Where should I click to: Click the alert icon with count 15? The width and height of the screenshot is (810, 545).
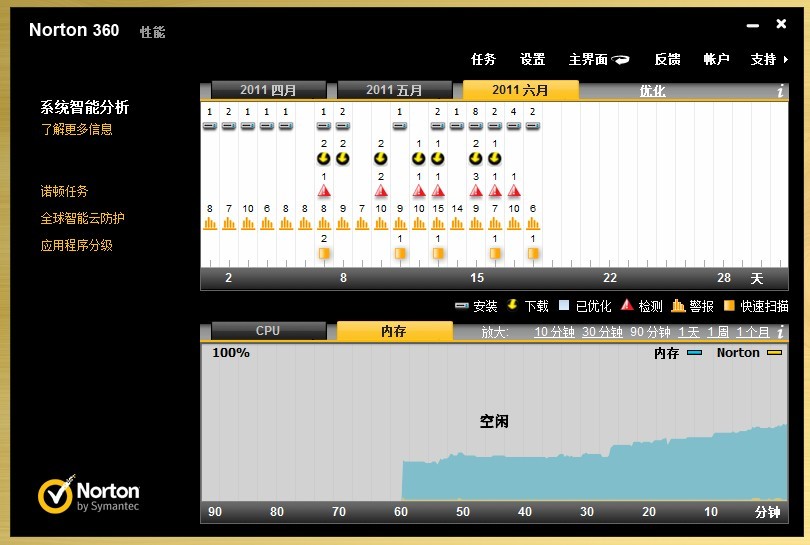click(x=438, y=223)
